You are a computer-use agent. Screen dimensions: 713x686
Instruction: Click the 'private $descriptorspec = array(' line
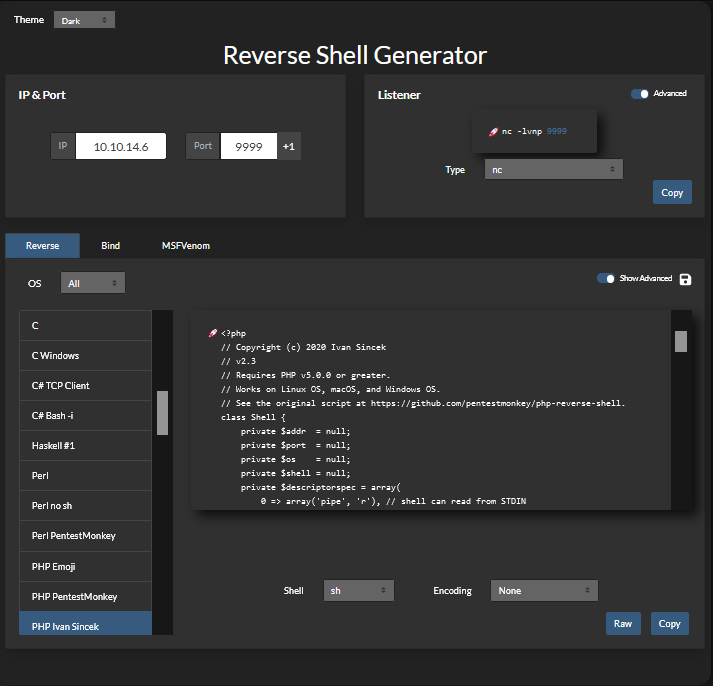tap(321, 487)
